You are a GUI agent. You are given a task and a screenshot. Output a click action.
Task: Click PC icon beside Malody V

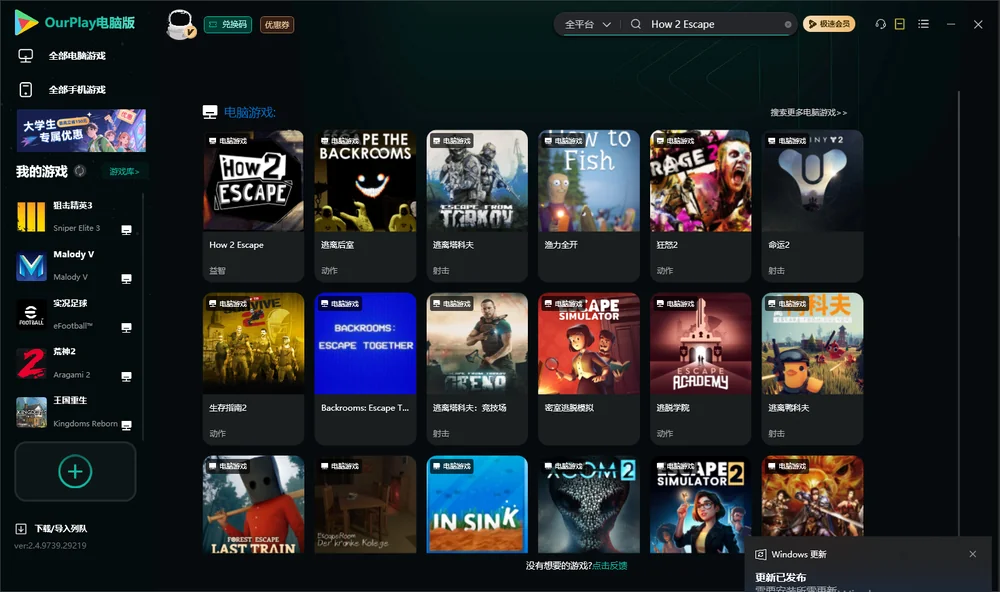[126, 279]
